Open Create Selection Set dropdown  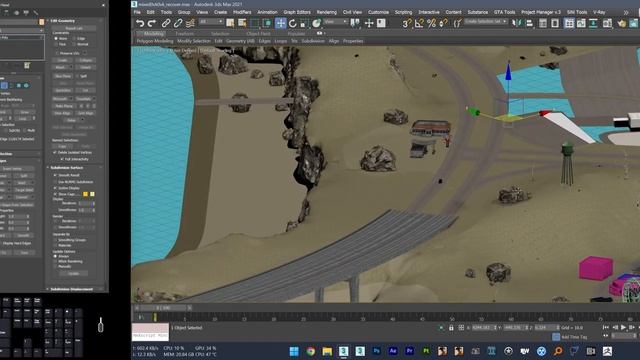click(486, 21)
